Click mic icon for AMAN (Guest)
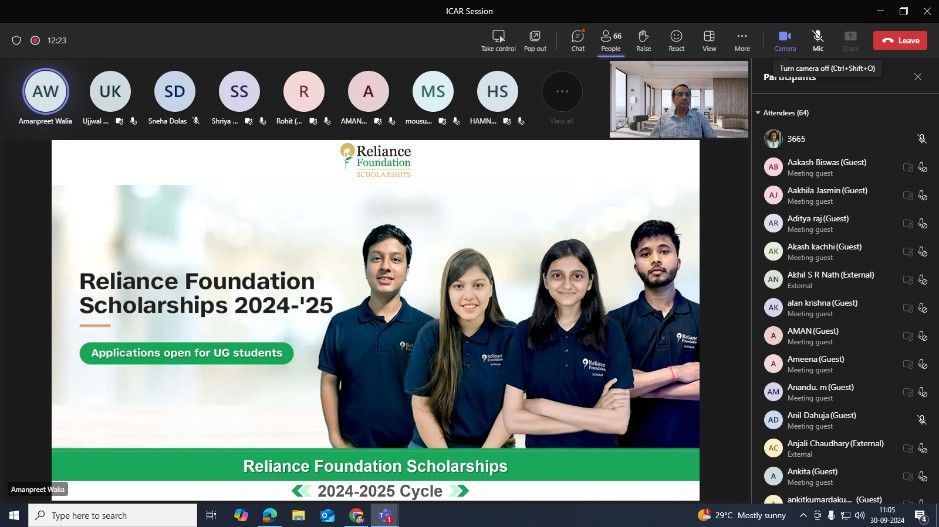 pos(922,336)
